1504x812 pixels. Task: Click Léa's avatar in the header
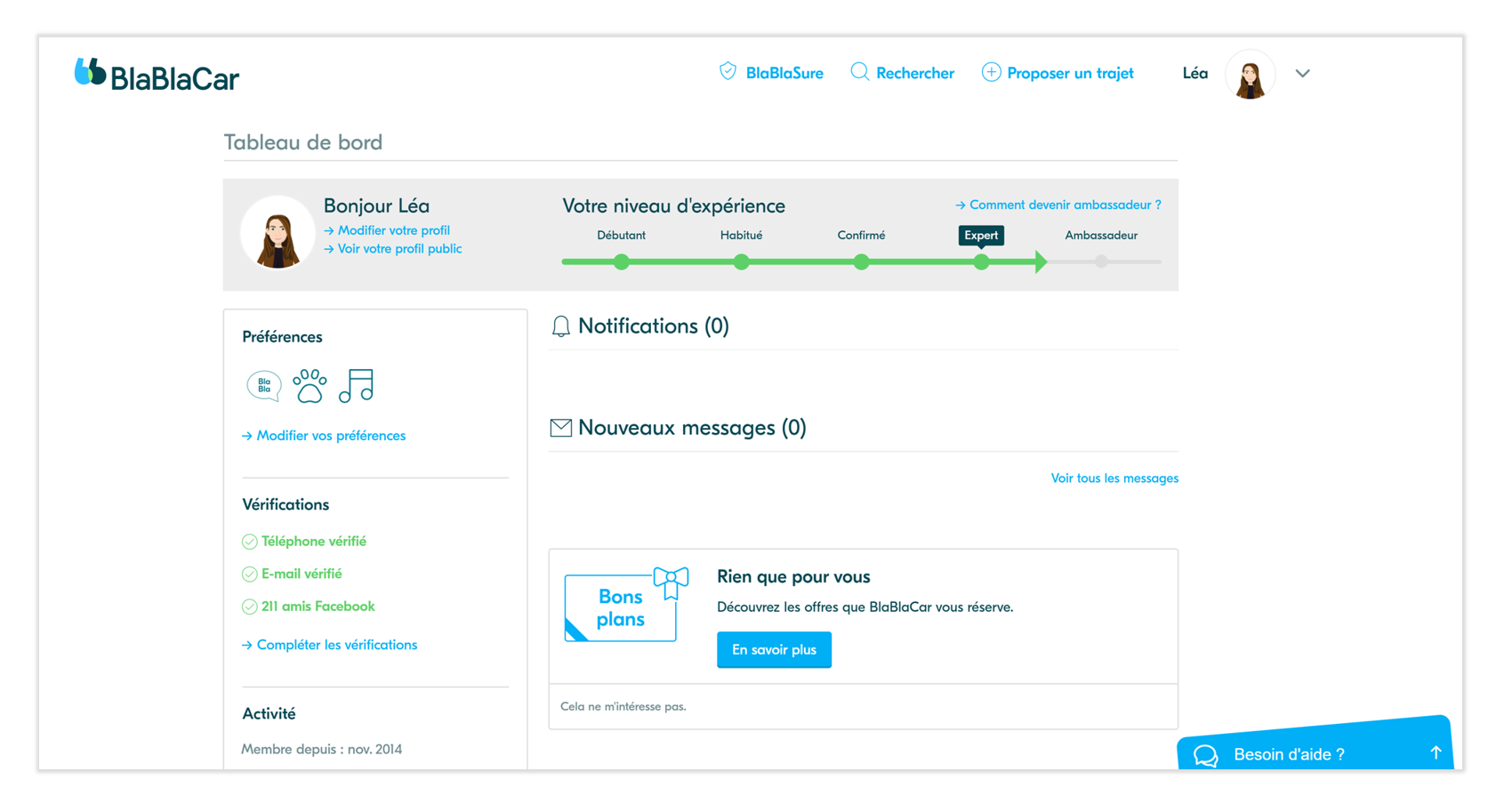[1250, 75]
